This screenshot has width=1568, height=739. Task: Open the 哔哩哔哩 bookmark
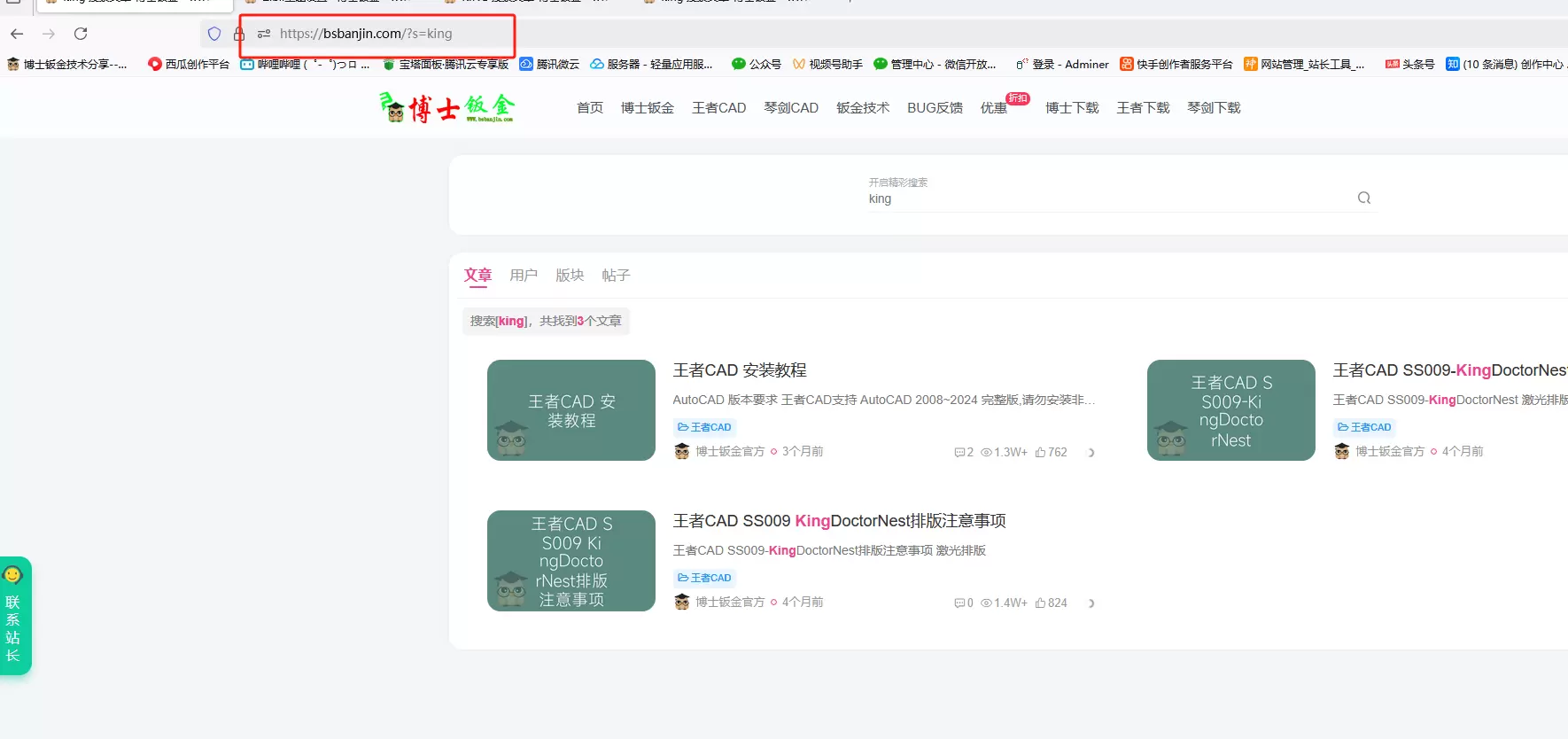coord(306,64)
